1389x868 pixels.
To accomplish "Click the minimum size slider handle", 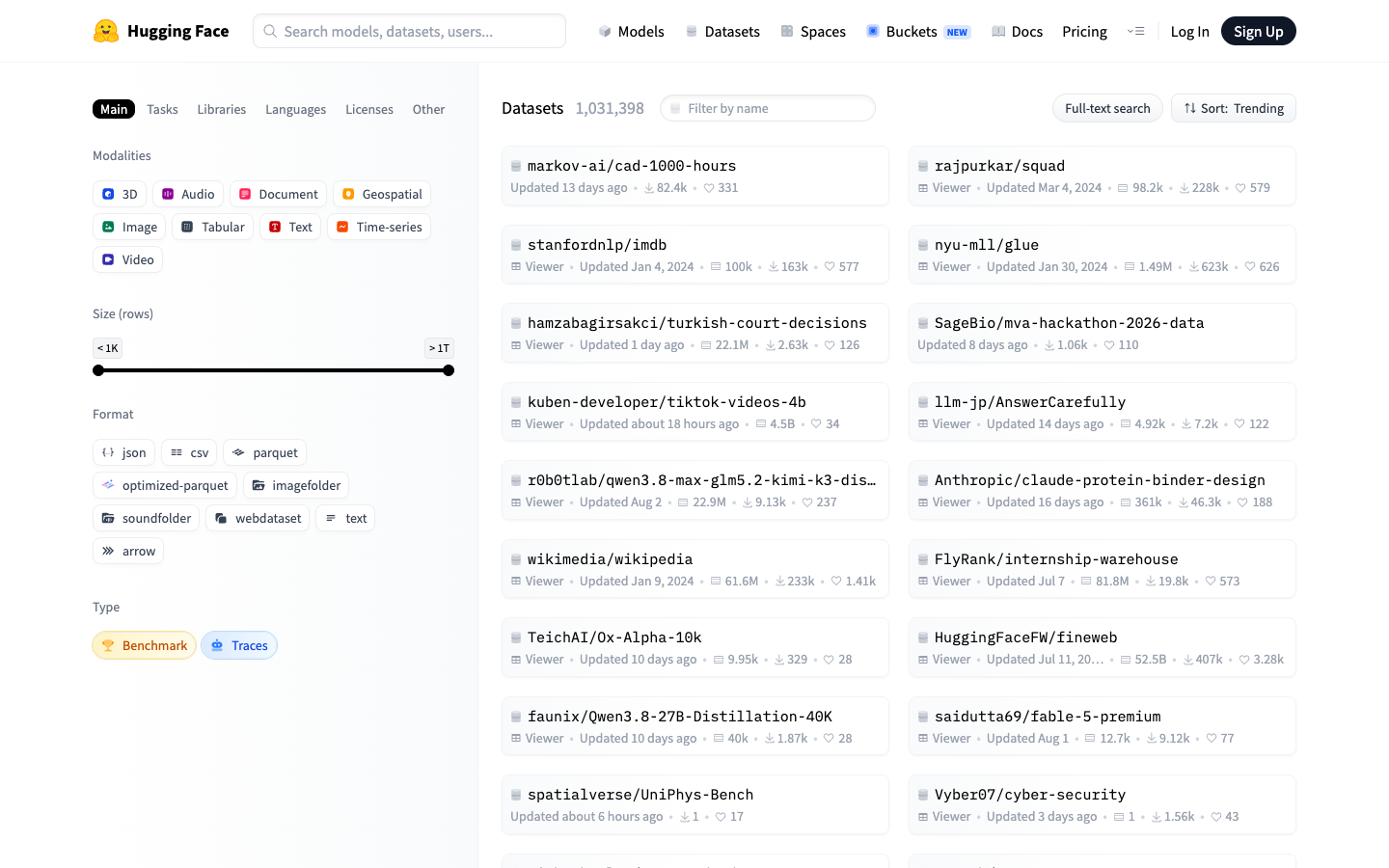I will [98, 370].
